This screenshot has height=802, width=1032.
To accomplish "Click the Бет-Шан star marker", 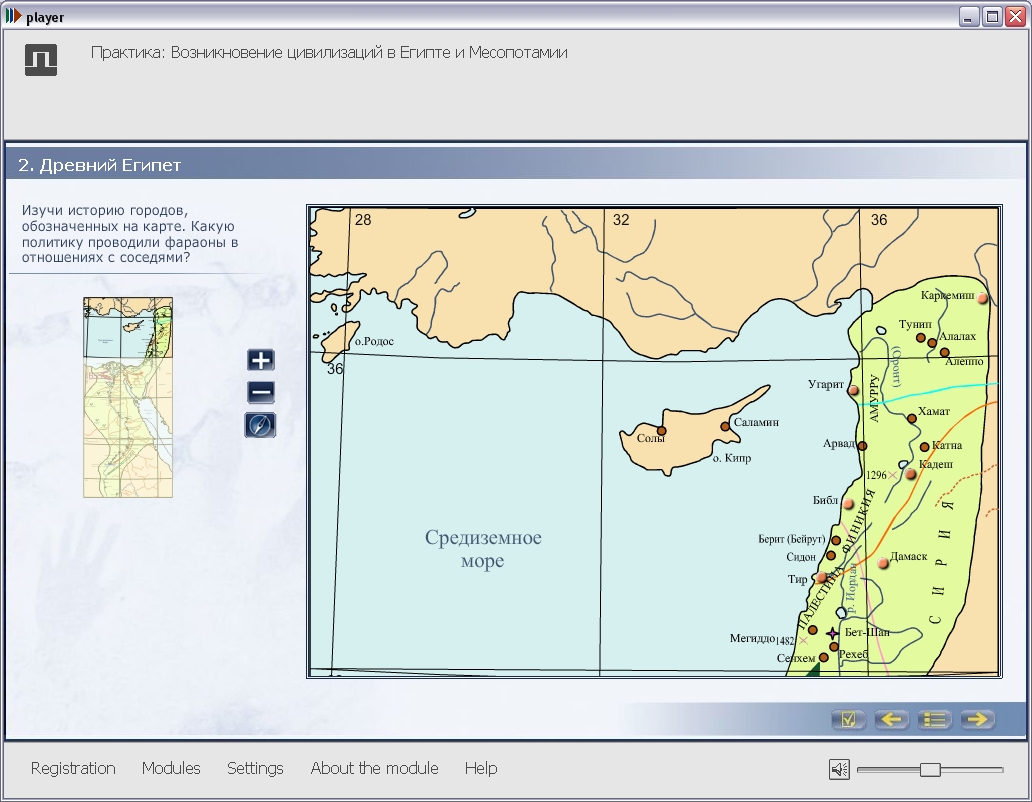I will (x=833, y=633).
